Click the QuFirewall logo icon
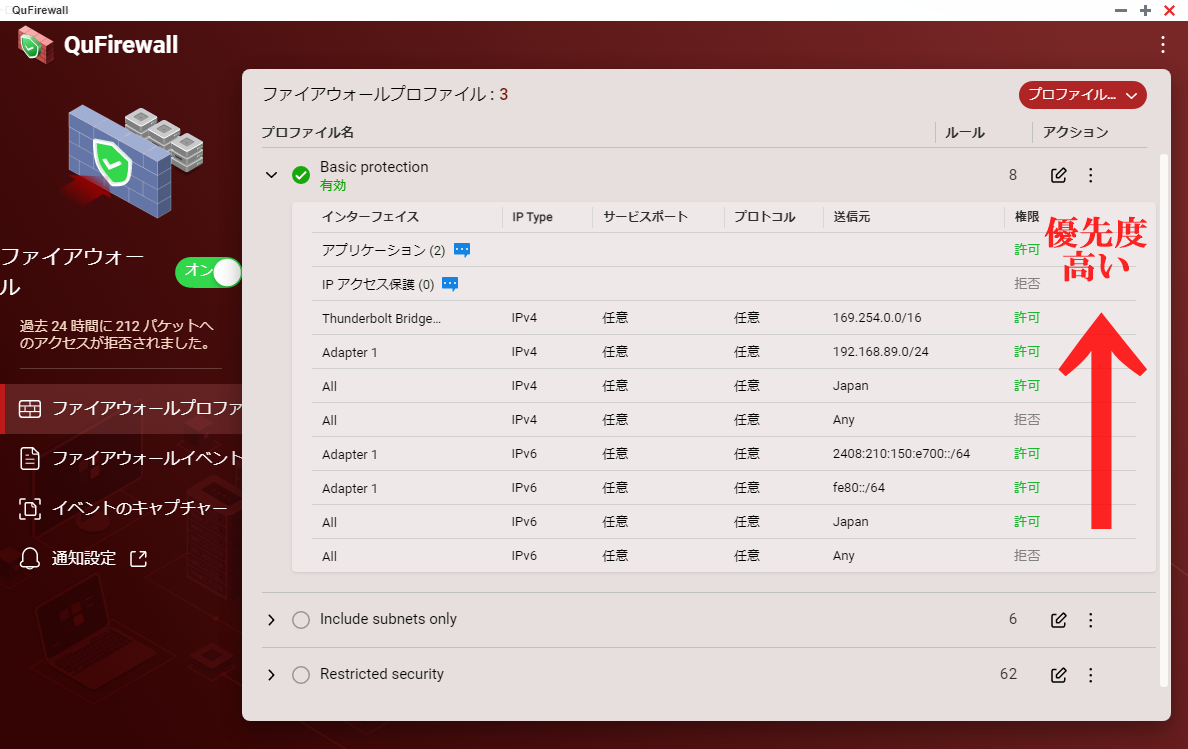Screen dimensions: 1188x749 (35, 45)
